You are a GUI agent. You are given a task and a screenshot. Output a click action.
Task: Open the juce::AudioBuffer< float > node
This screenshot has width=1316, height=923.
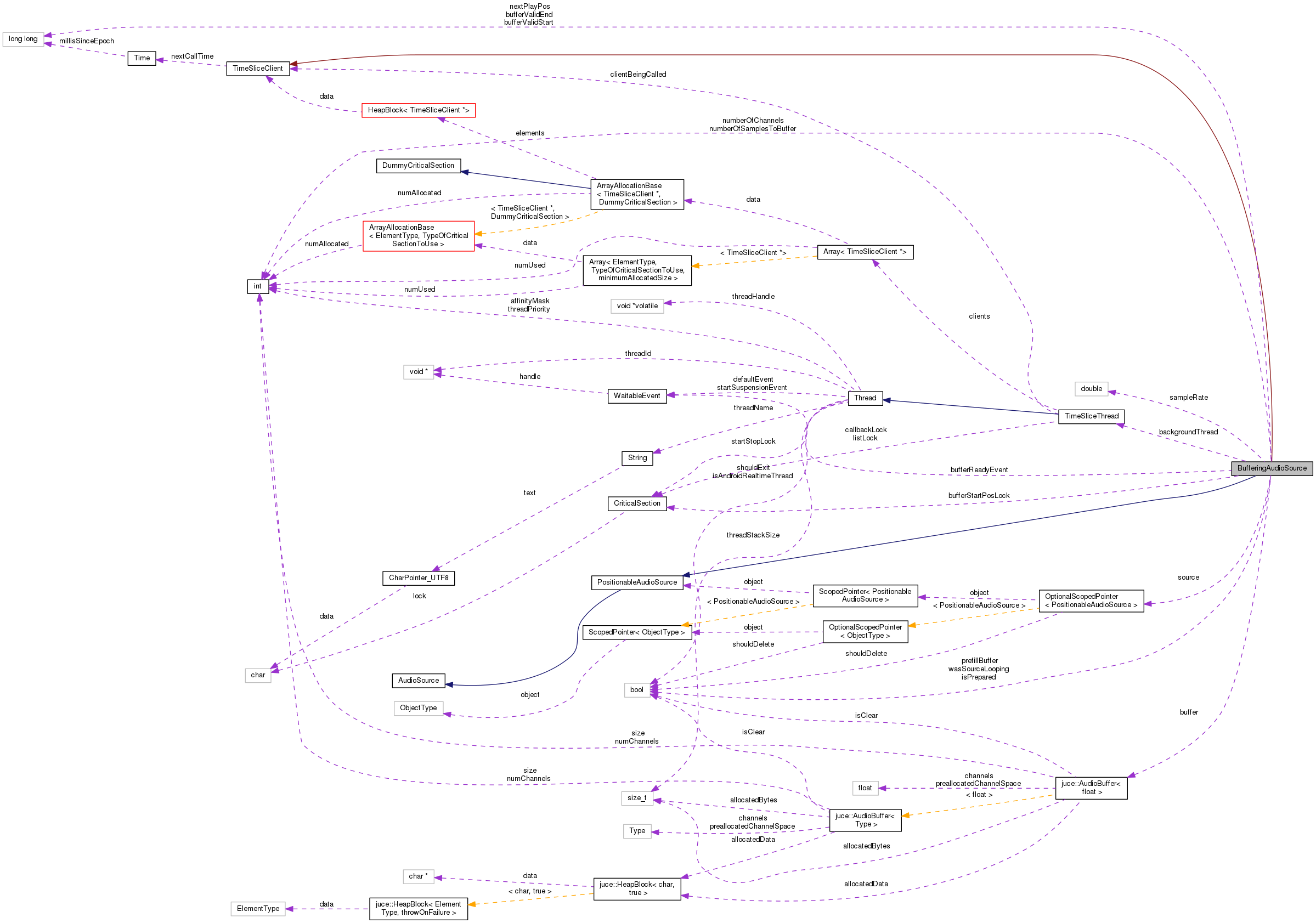pyautogui.click(x=1091, y=788)
